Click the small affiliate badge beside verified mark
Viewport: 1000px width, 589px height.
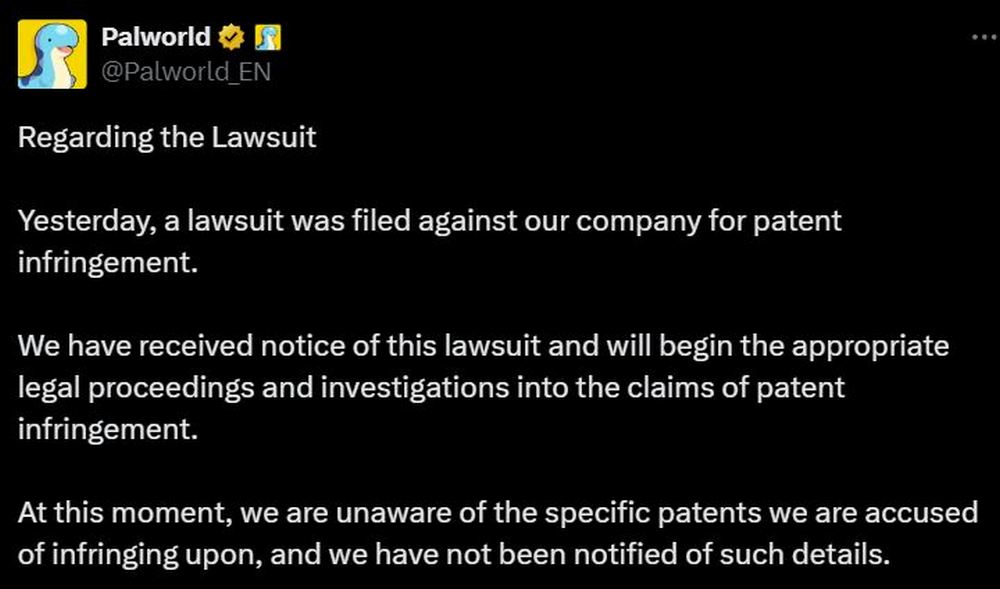click(268, 38)
